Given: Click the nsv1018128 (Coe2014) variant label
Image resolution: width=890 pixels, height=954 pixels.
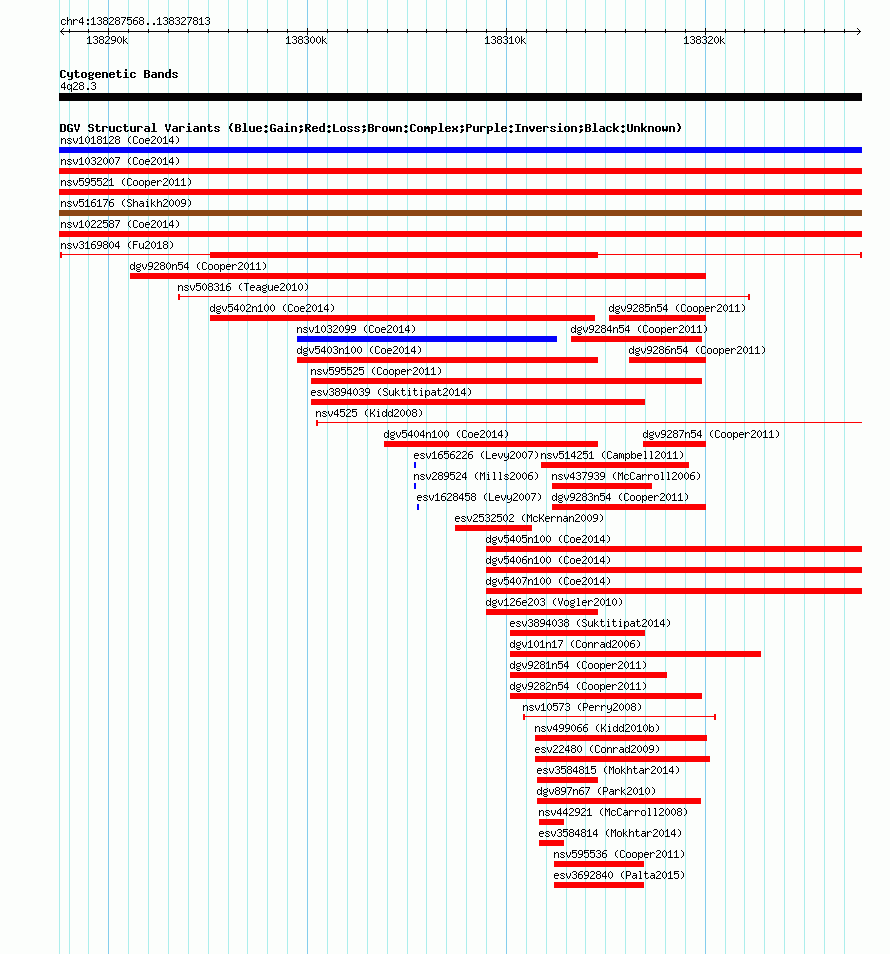Looking at the screenshot, I should (120, 141).
